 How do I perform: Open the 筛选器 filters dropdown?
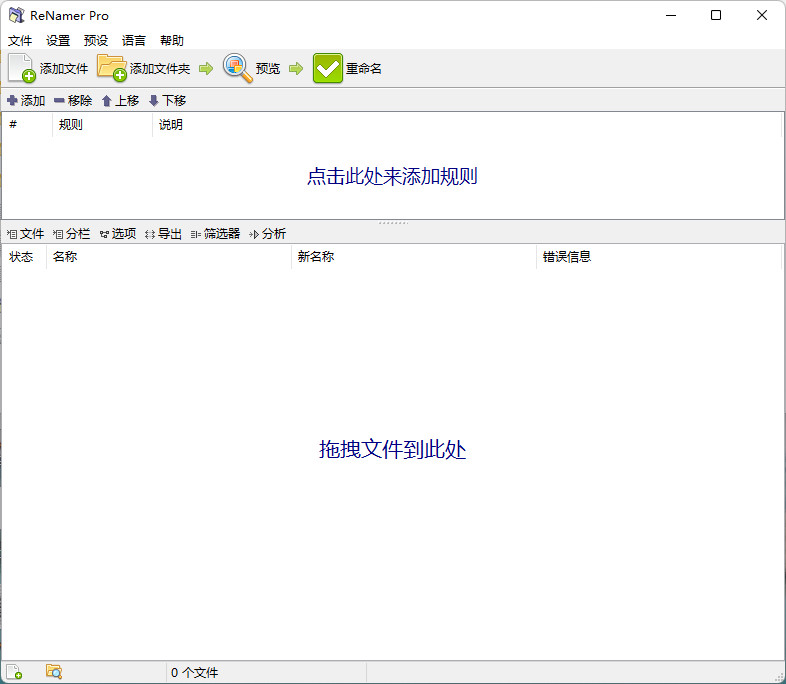click(x=216, y=234)
